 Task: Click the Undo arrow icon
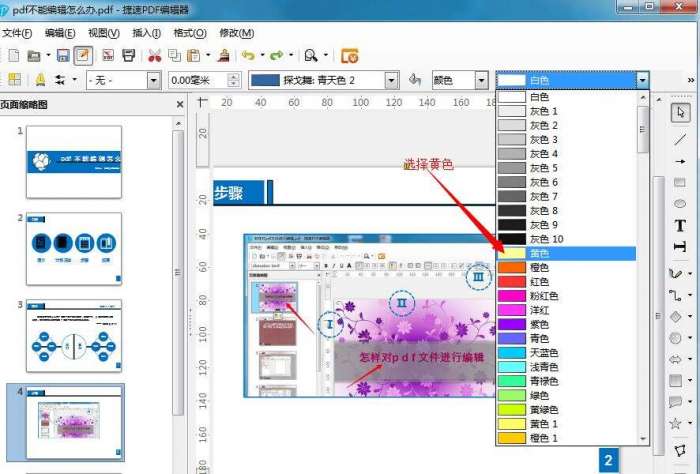coord(248,55)
